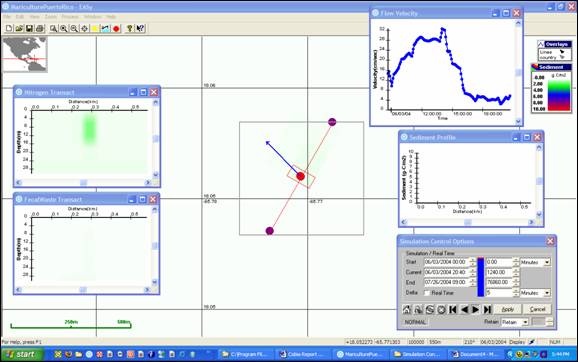Screen dimensions: 578x362
Task: Open the Retain dropdown
Action: point(525,322)
